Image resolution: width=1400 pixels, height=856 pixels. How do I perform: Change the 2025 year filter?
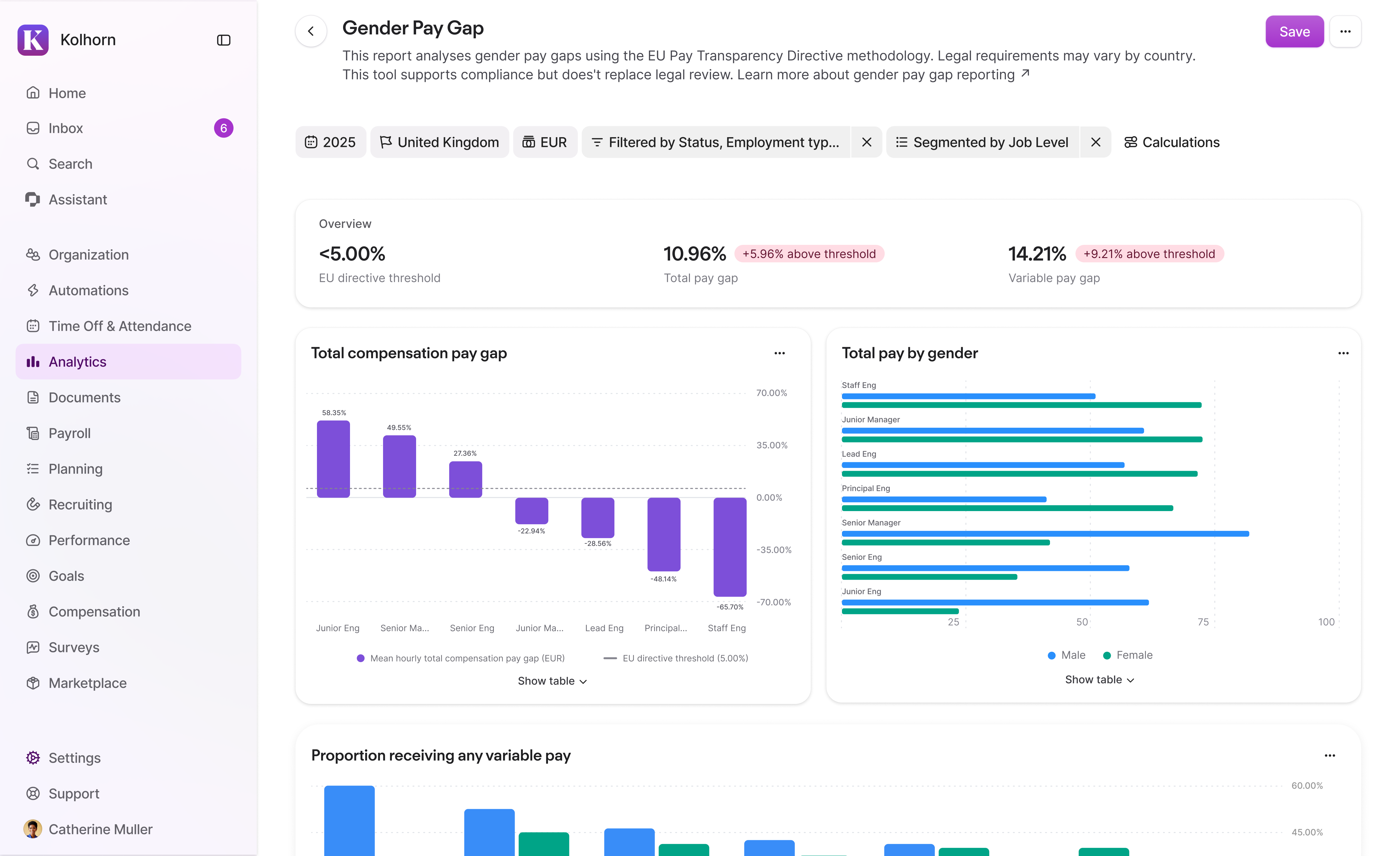point(330,142)
